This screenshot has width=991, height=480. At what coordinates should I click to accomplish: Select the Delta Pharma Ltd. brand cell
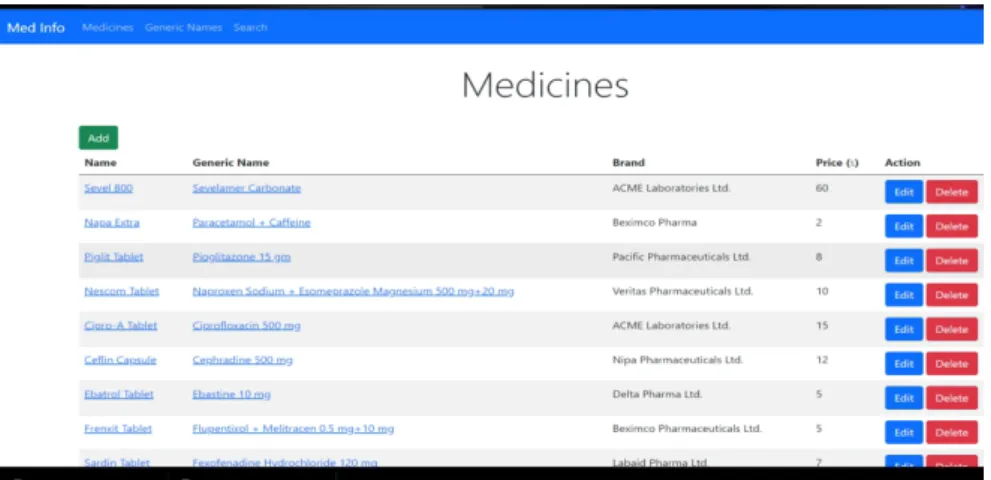point(657,394)
